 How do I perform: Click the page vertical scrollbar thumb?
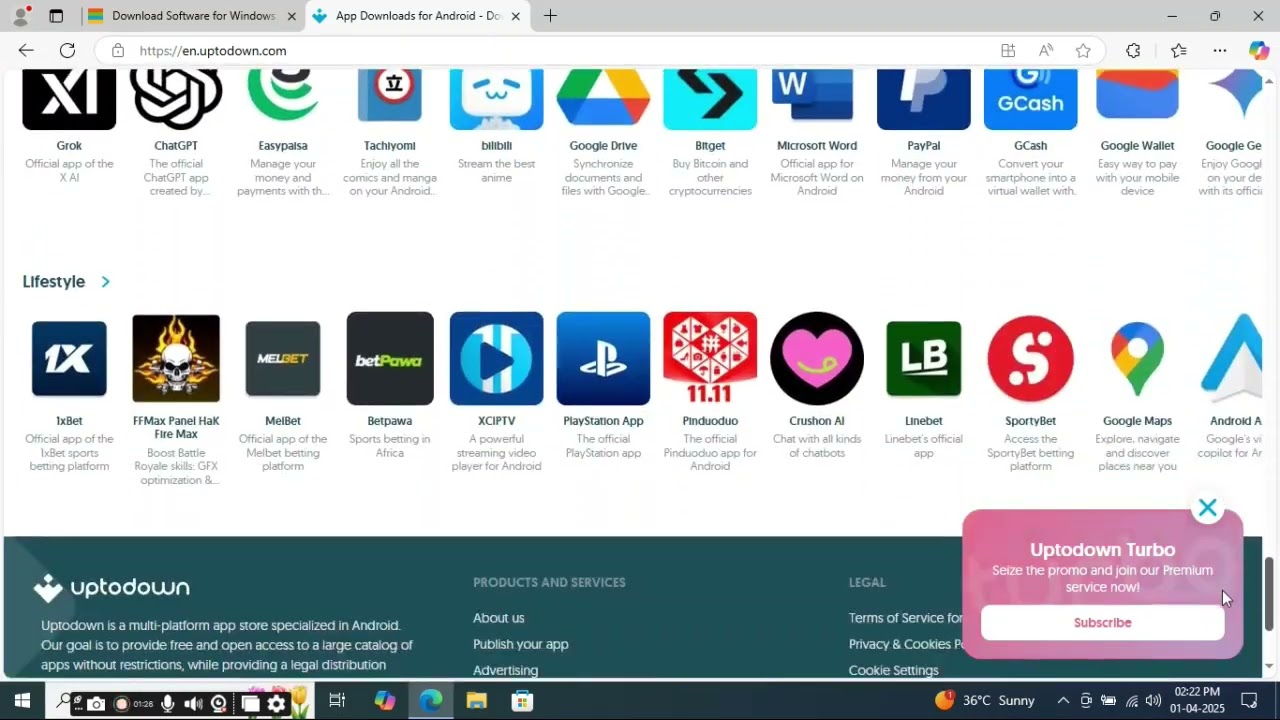pyautogui.click(x=1269, y=594)
